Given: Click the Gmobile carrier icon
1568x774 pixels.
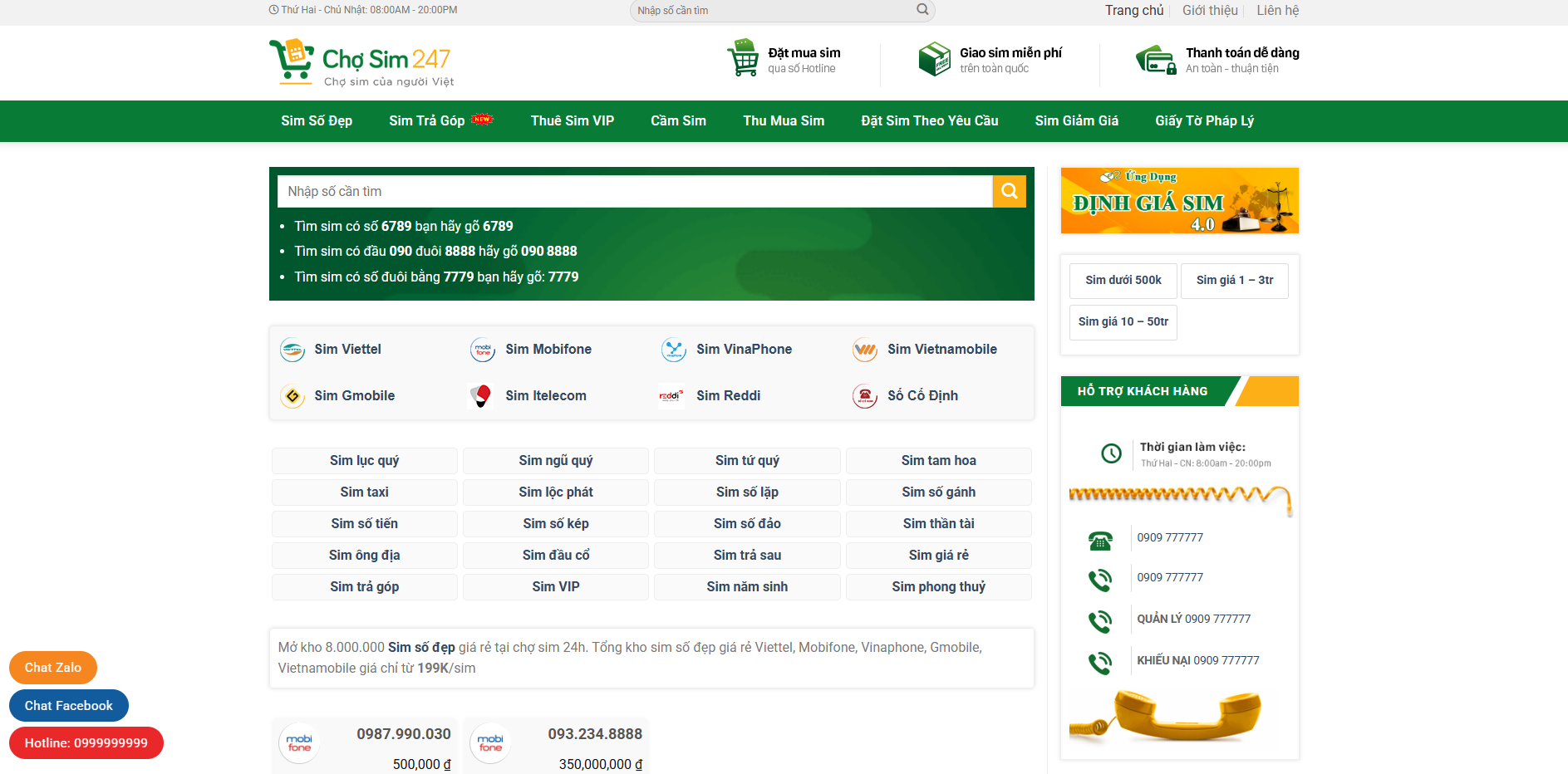Looking at the screenshot, I should click(x=292, y=396).
